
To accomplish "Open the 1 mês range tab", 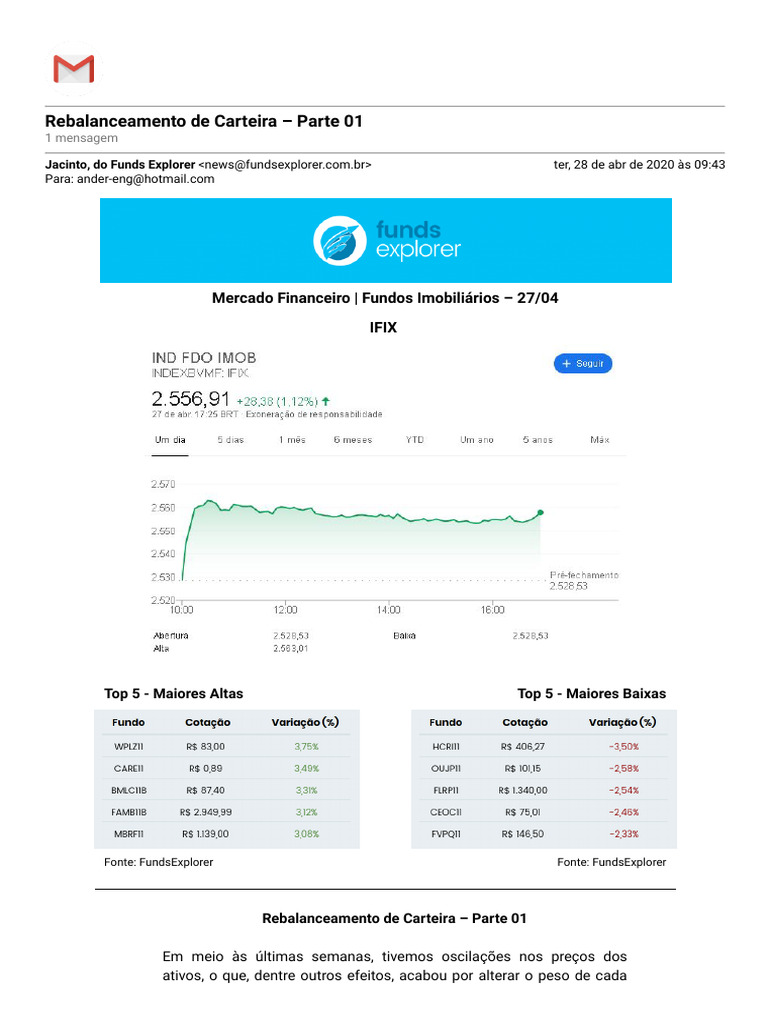I will (x=292, y=440).
